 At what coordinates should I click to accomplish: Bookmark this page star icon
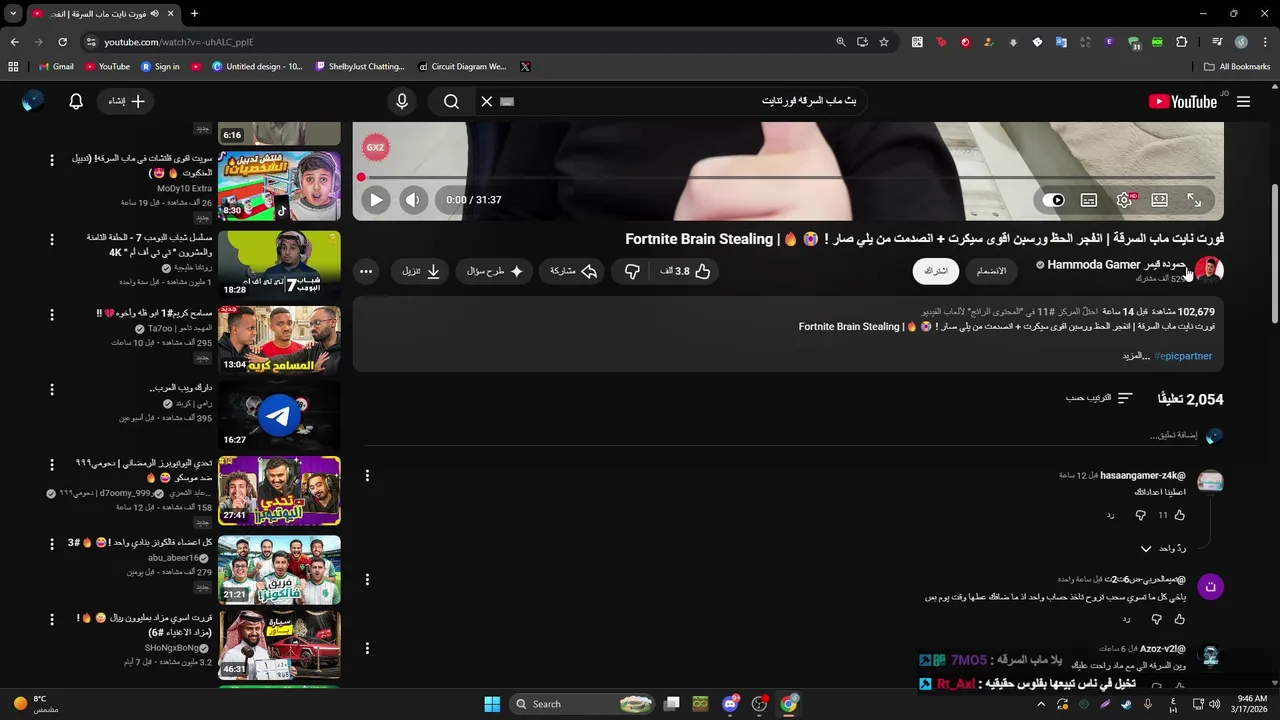tap(884, 42)
